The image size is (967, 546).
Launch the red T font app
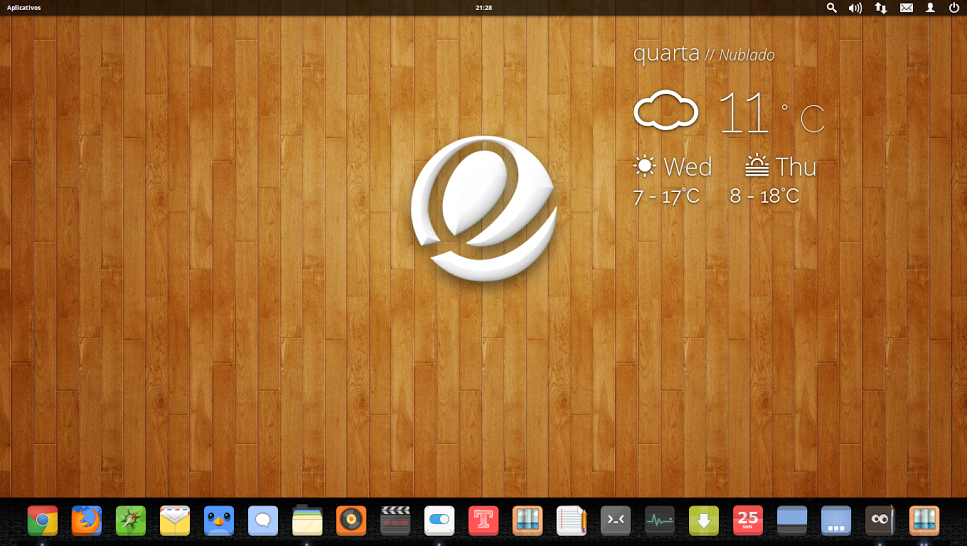coord(484,520)
